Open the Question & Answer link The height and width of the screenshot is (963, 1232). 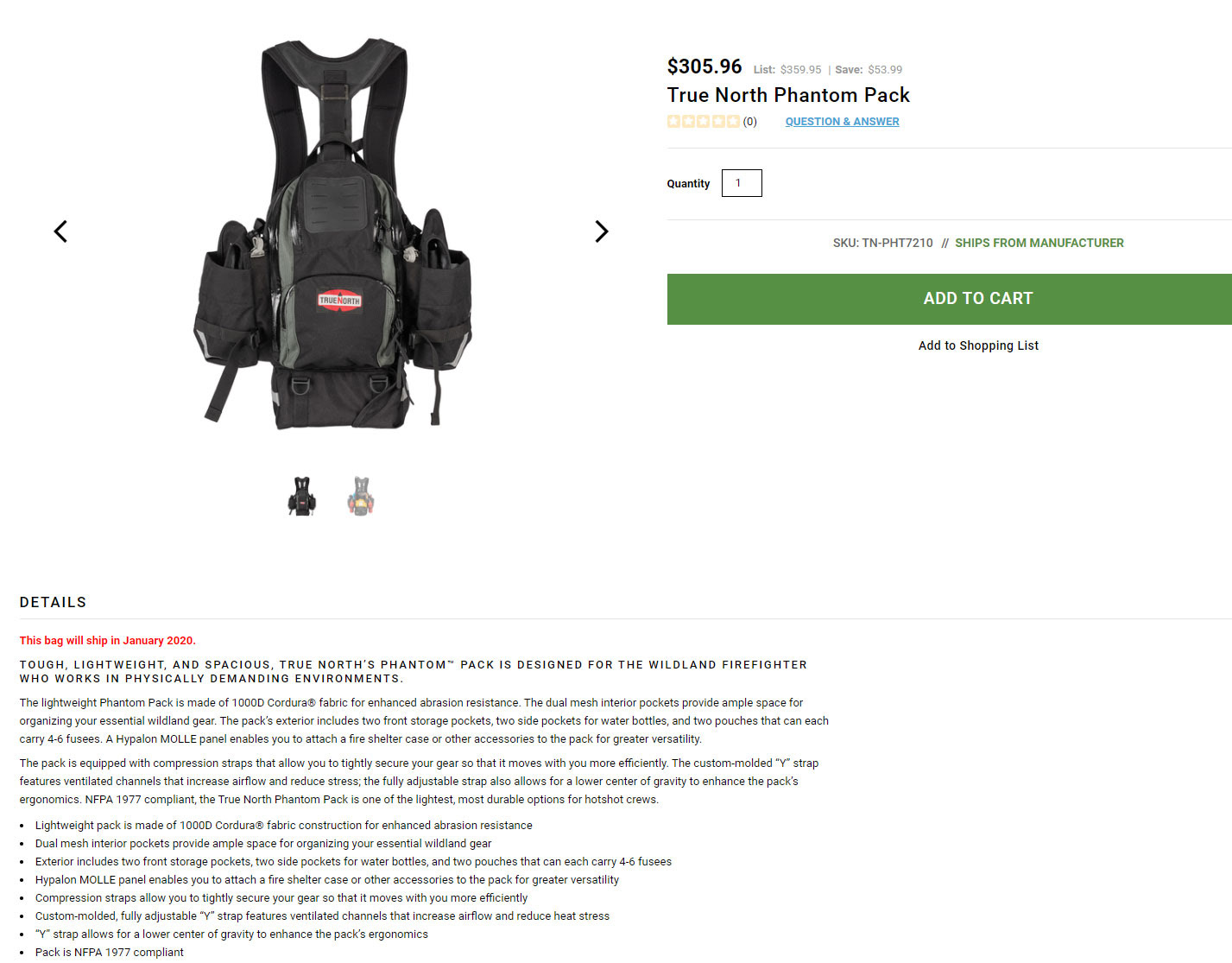(842, 122)
